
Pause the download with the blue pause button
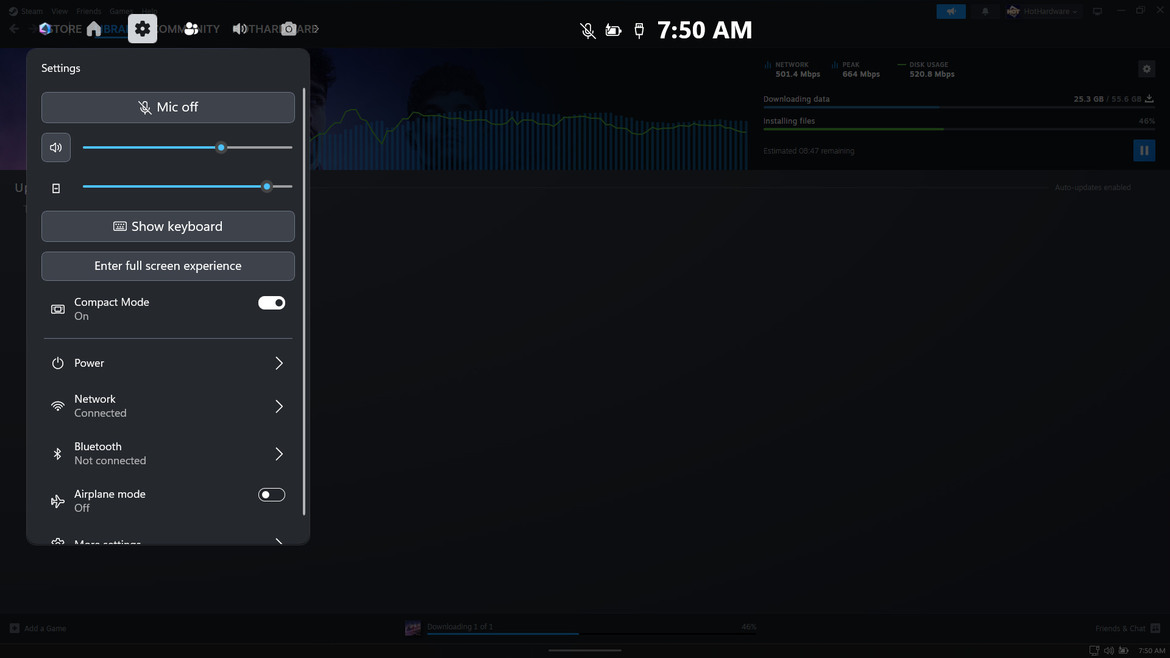point(1144,151)
